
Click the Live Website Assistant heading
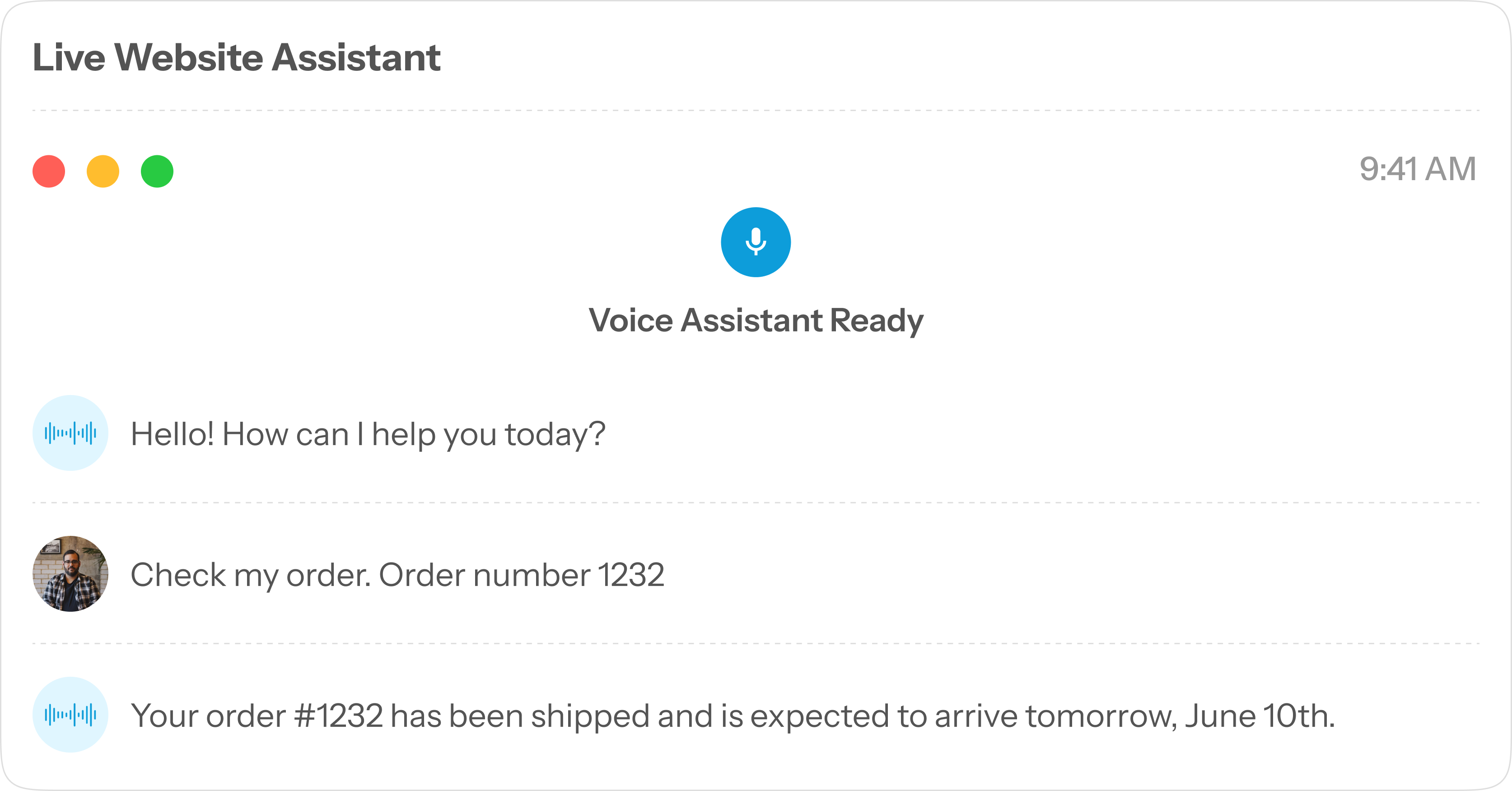click(236, 57)
